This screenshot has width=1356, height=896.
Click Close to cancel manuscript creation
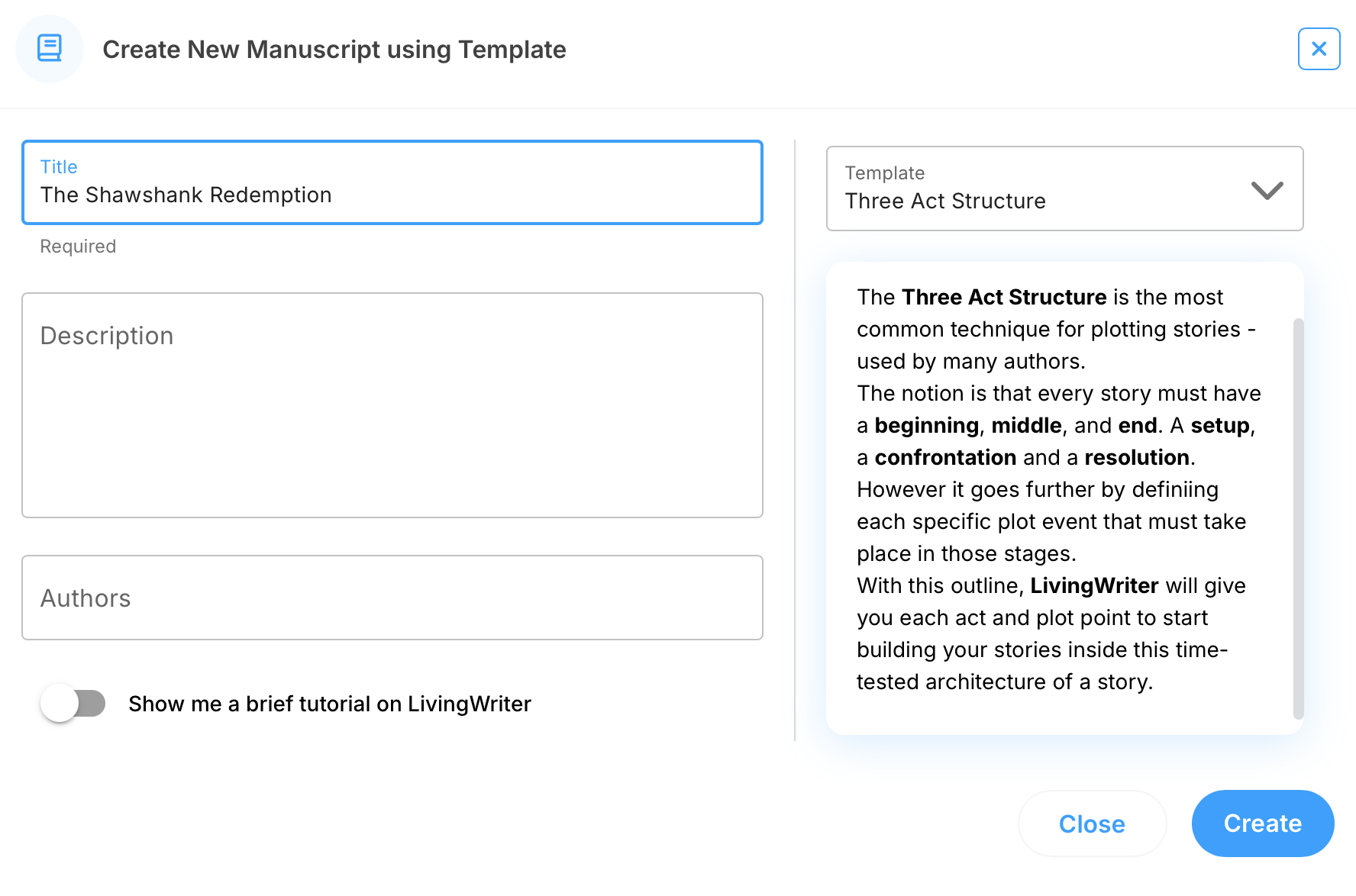coord(1092,823)
